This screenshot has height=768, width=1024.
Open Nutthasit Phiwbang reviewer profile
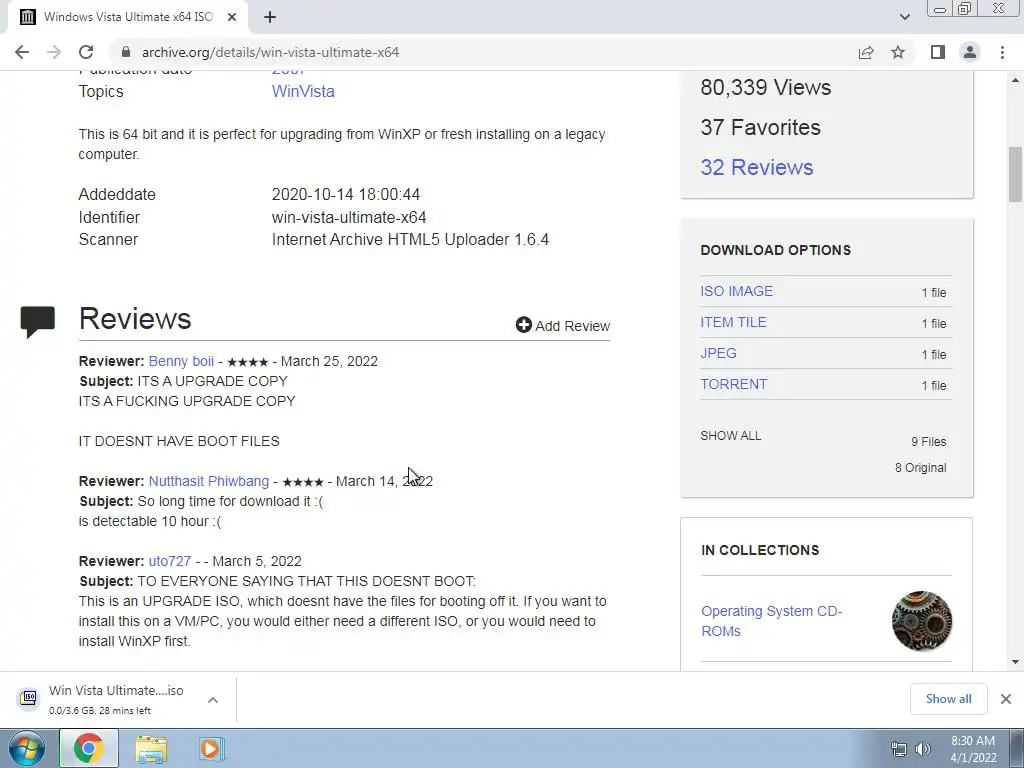click(x=209, y=481)
